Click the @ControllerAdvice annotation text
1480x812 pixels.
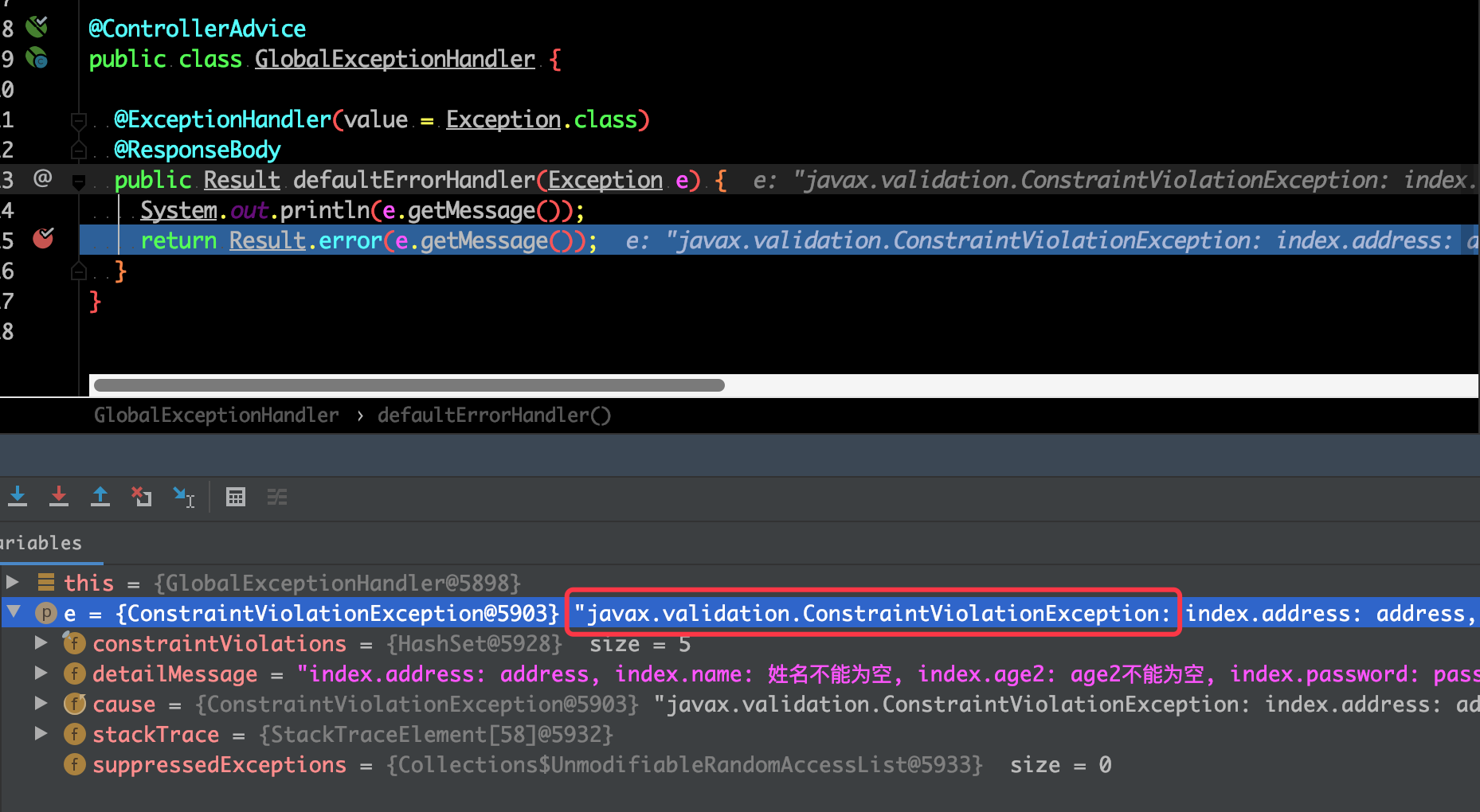[198, 29]
